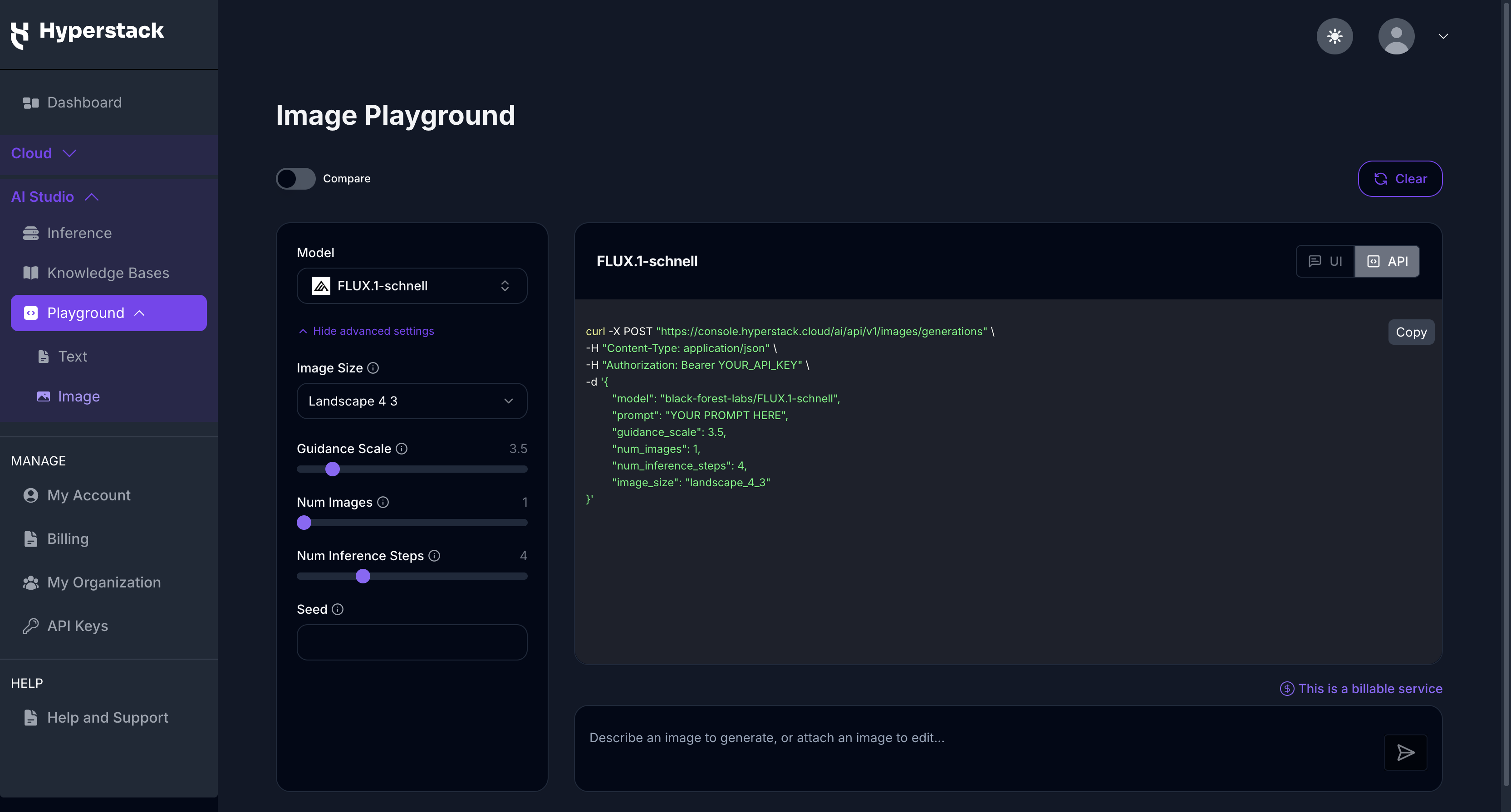1511x812 pixels.
Task: Open My Account page
Action: pos(88,495)
